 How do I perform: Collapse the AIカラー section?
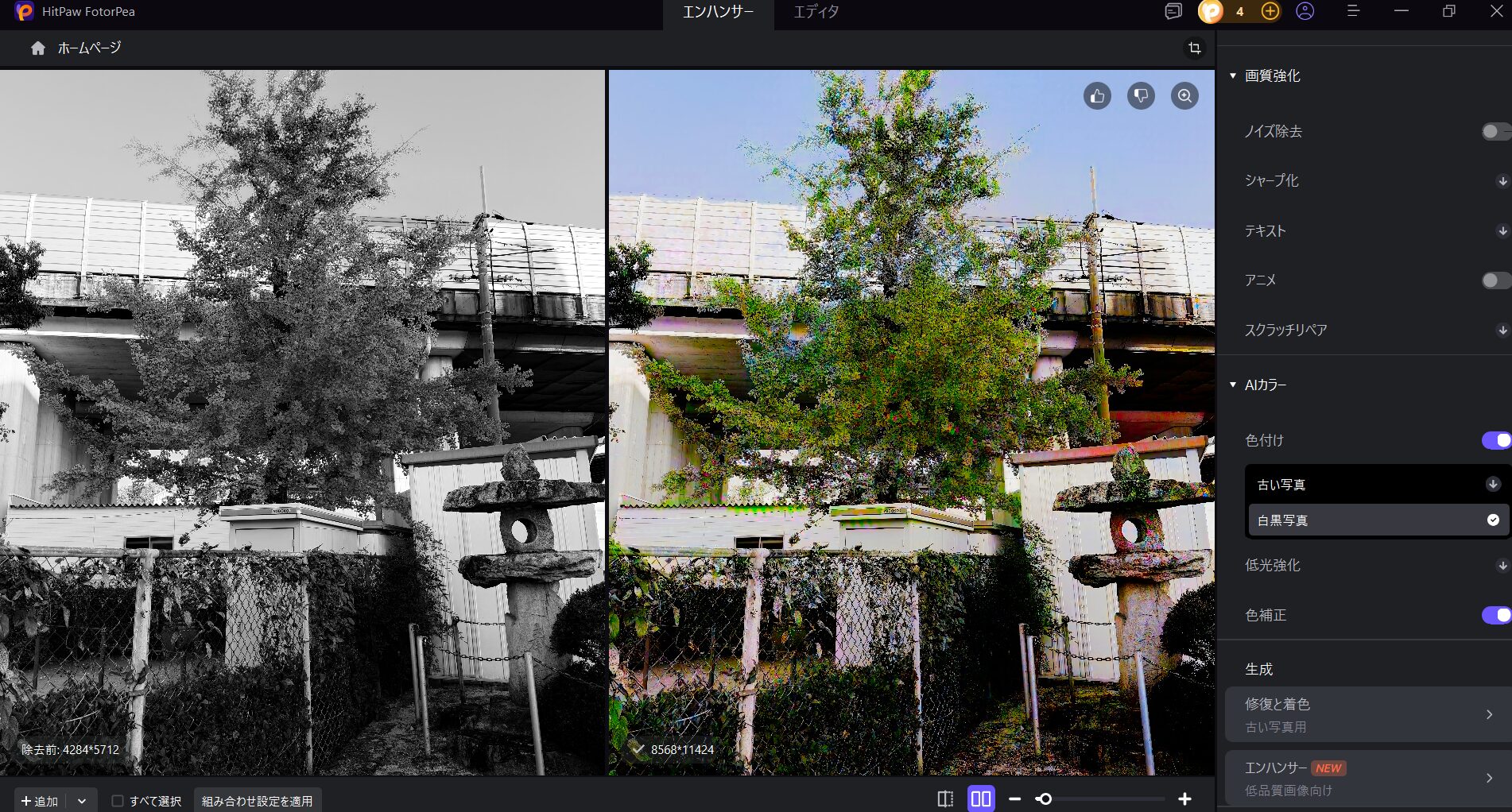[1233, 385]
